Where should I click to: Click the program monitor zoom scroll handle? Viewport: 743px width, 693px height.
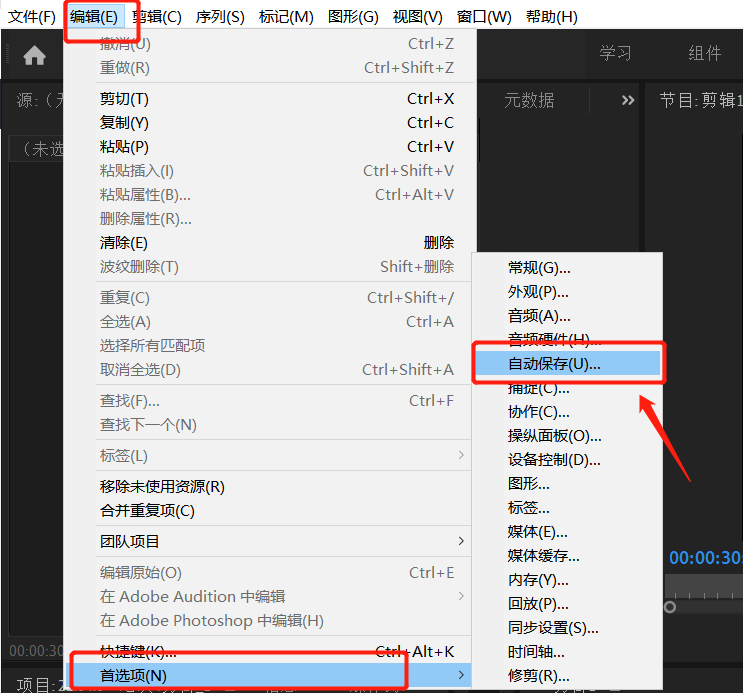point(670,607)
